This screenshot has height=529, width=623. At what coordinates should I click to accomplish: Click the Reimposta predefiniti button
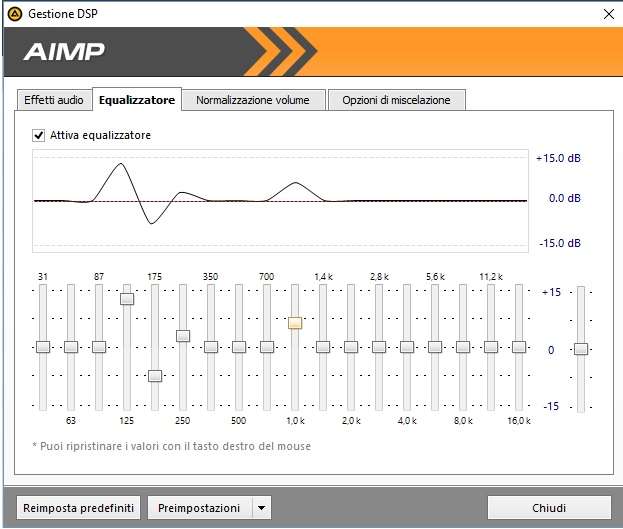click(78, 508)
